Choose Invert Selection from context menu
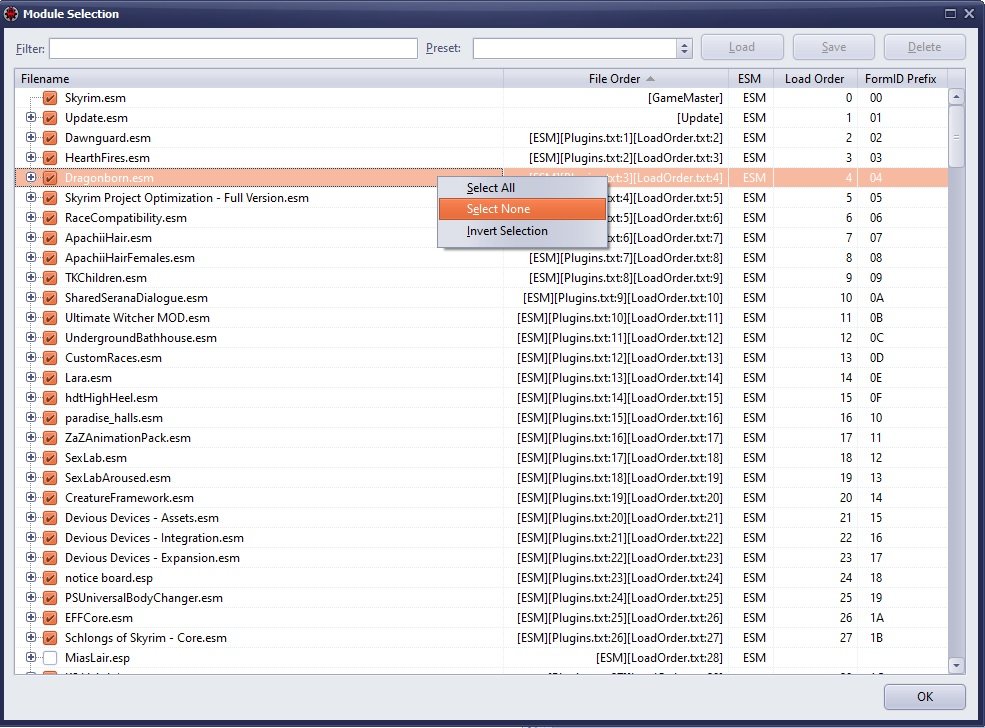Screen dimensions: 985x728 pyautogui.click(x=507, y=231)
